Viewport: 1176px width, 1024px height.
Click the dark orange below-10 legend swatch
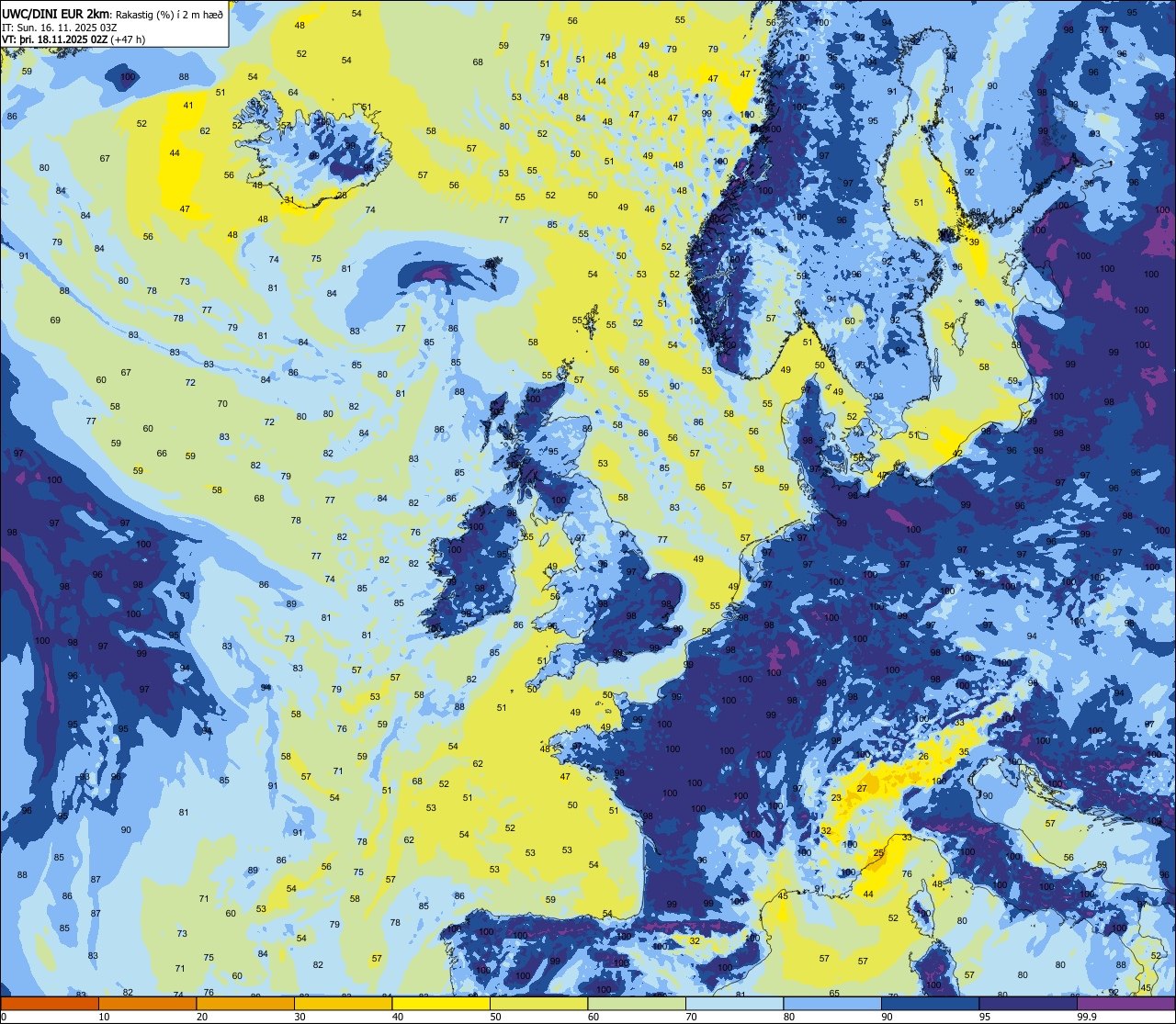(x=50, y=1003)
